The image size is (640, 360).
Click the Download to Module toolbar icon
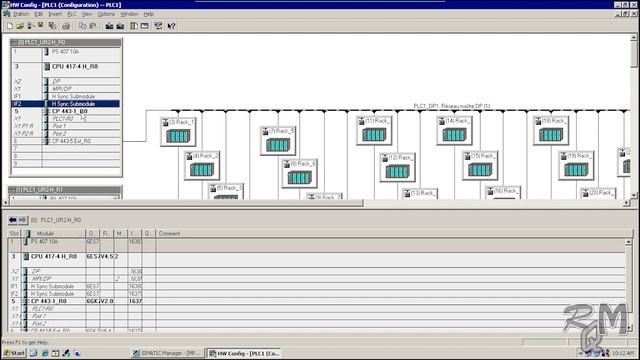[109, 26]
